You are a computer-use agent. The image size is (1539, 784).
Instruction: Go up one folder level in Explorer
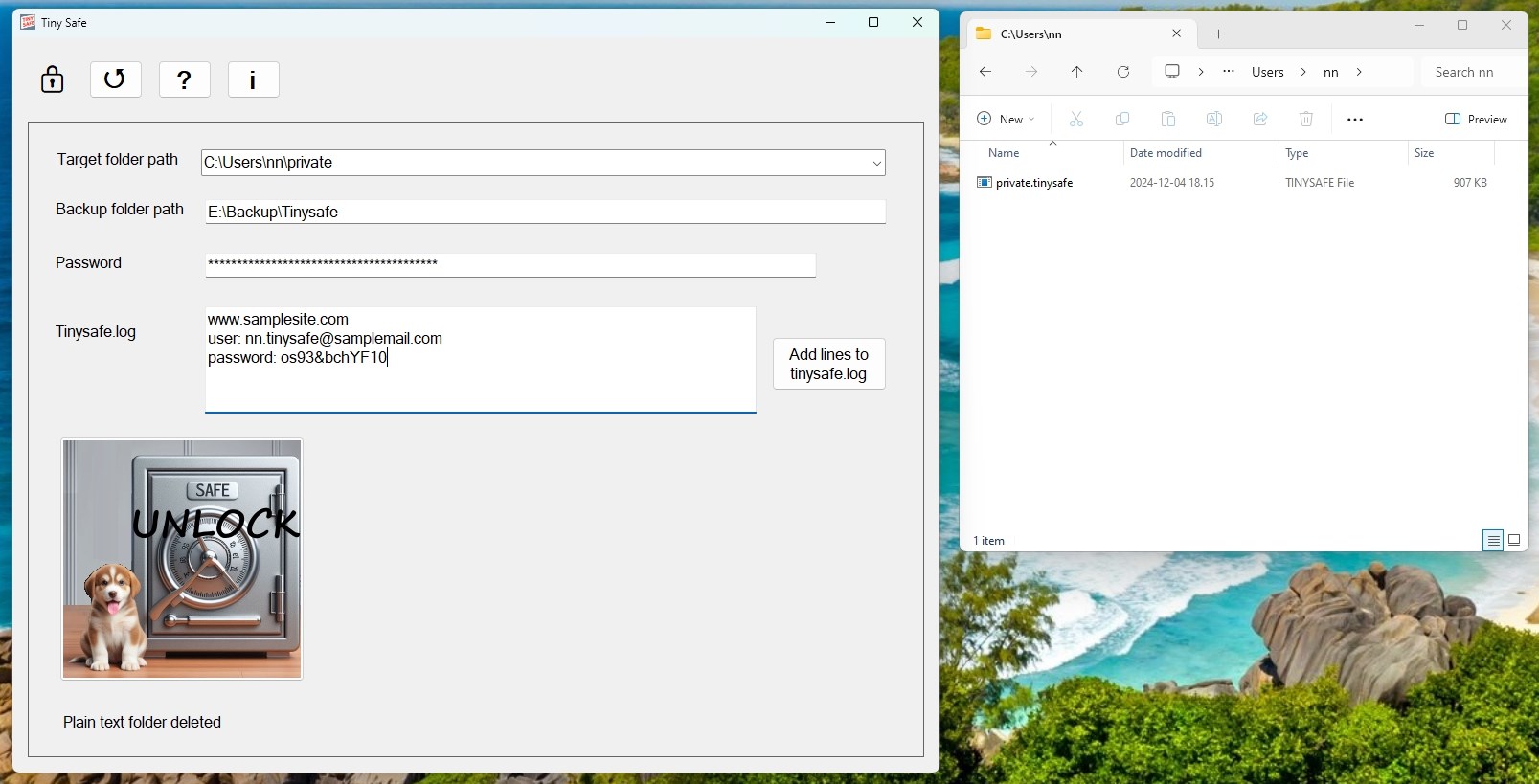[1077, 72]
